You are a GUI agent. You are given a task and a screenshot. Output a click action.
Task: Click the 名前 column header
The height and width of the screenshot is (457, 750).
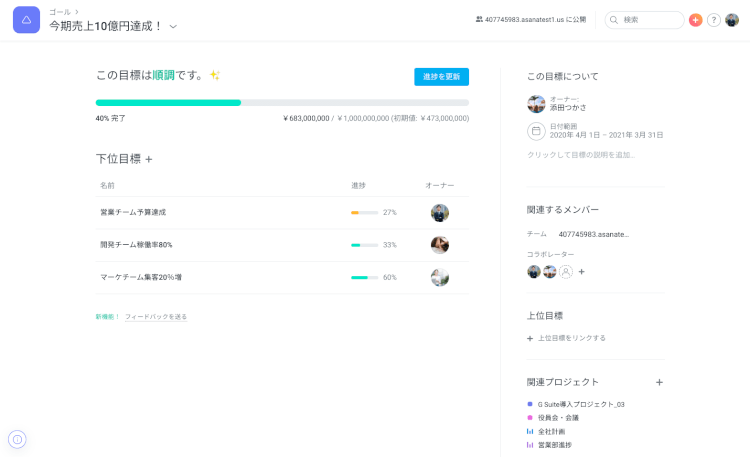tap(107, 185)
